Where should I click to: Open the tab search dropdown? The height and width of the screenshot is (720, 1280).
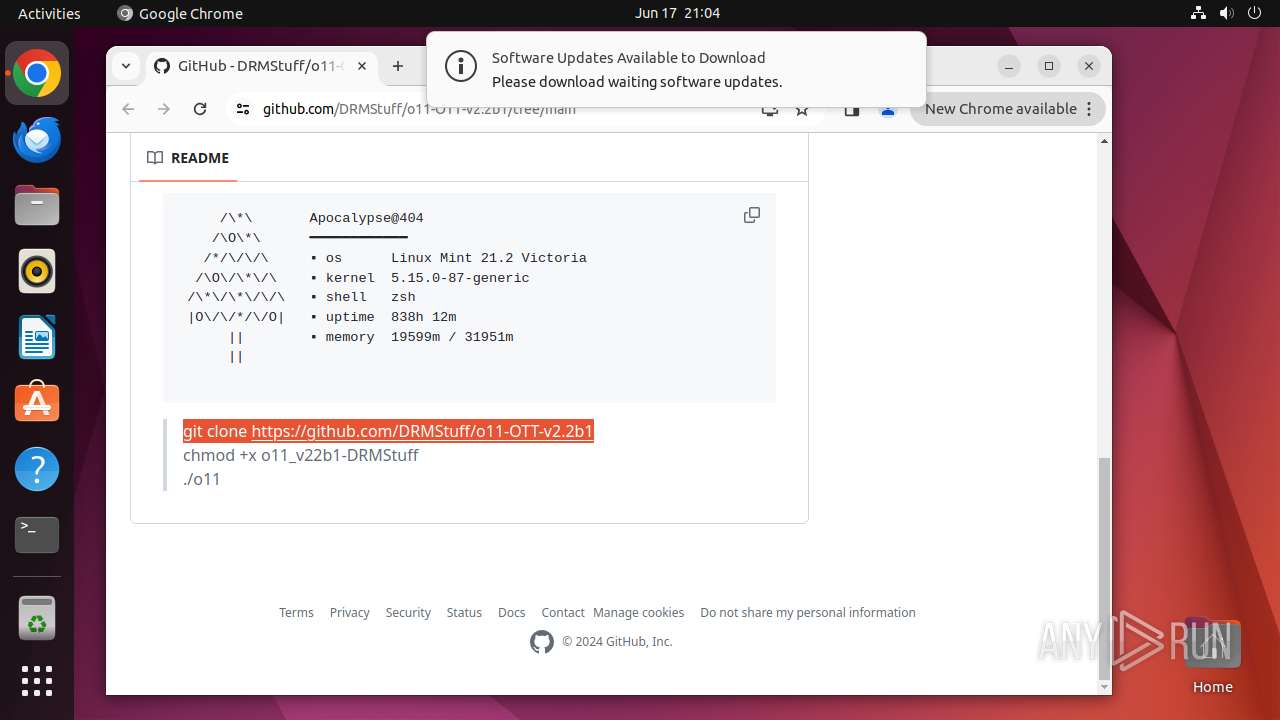tap(126, 66)
